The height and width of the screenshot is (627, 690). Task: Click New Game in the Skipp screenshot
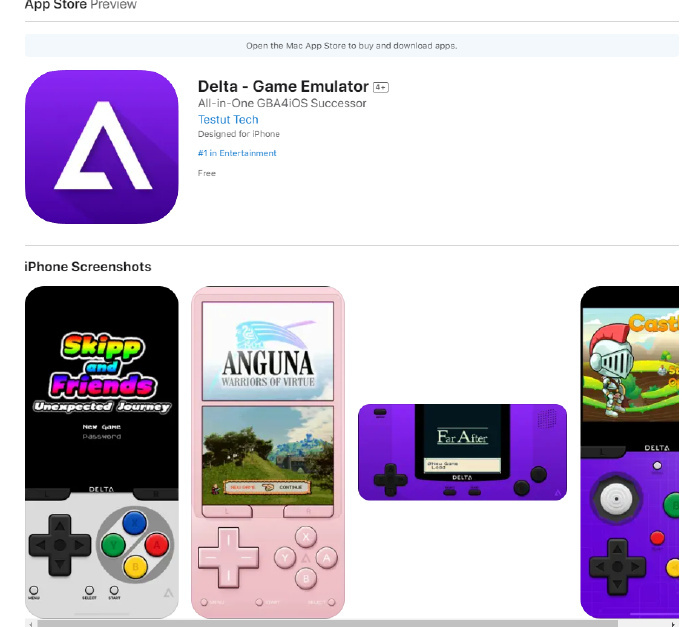coord(102,427)
